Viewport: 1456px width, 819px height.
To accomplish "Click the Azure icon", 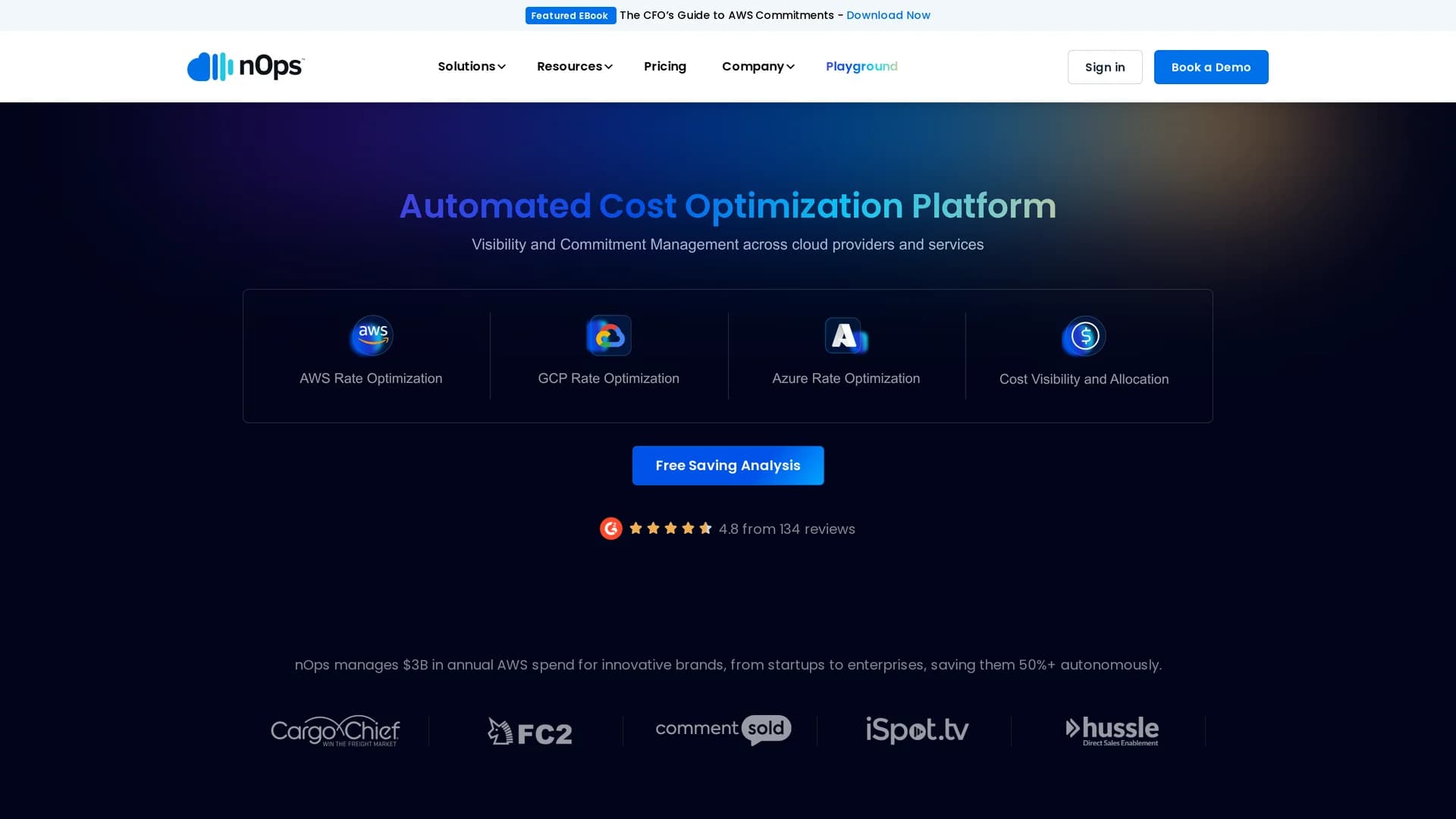I will pos(846,335).
